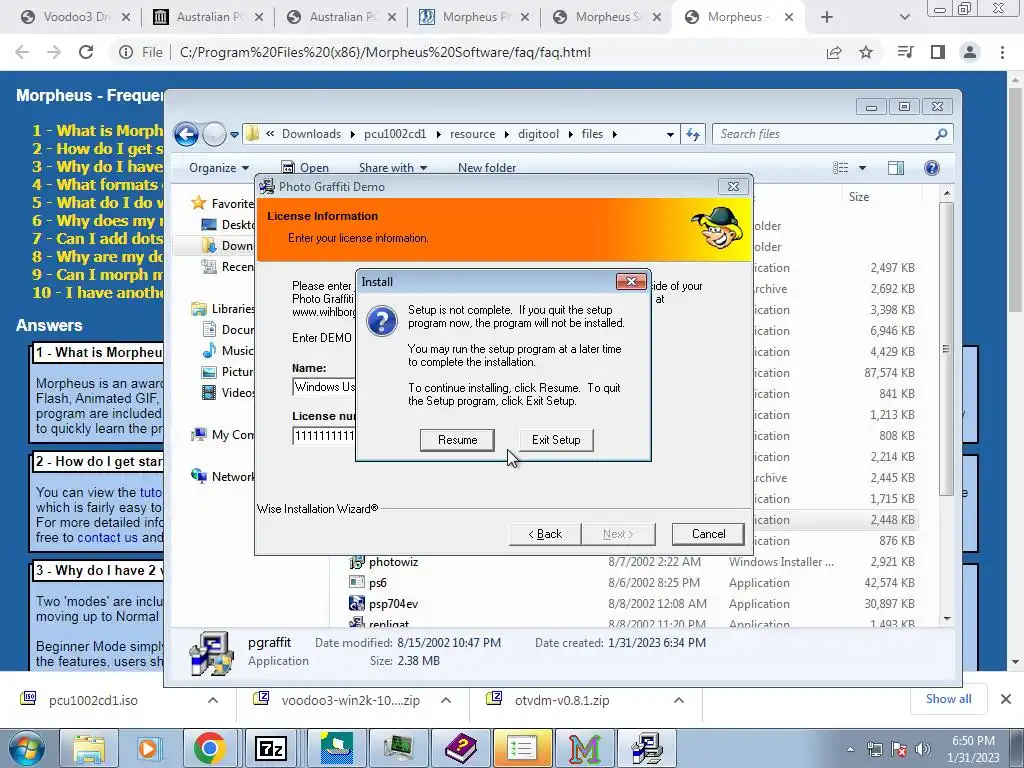The height and width of the screenshot is (768, 1024).
Task: Open the Windows Start menu
Action: (27, 748)
